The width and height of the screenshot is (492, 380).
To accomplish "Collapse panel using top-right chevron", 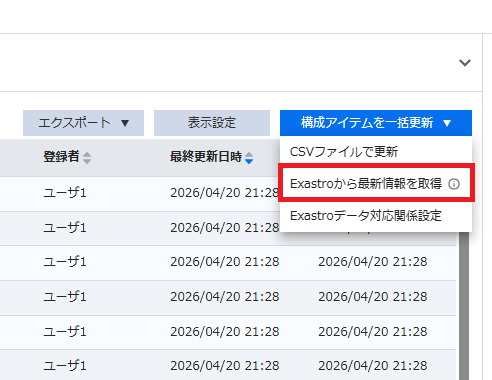I will pos(465,62).
